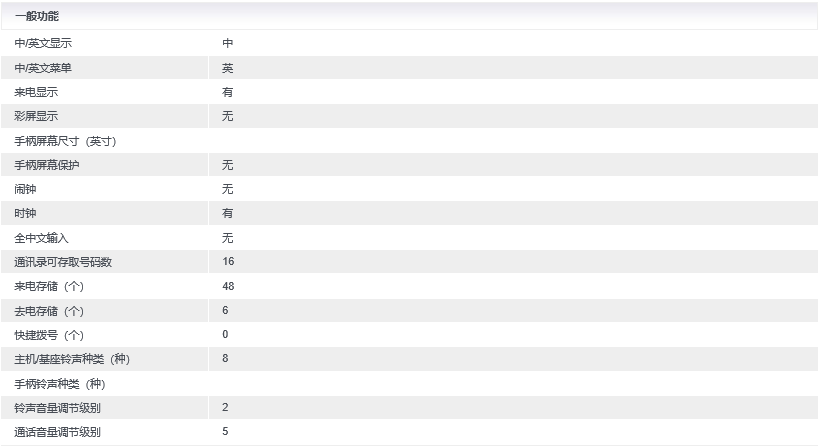The image size is (818, 446).
Task: Click the 通讯录可存取号码数 label
Action: pos(63,262)
